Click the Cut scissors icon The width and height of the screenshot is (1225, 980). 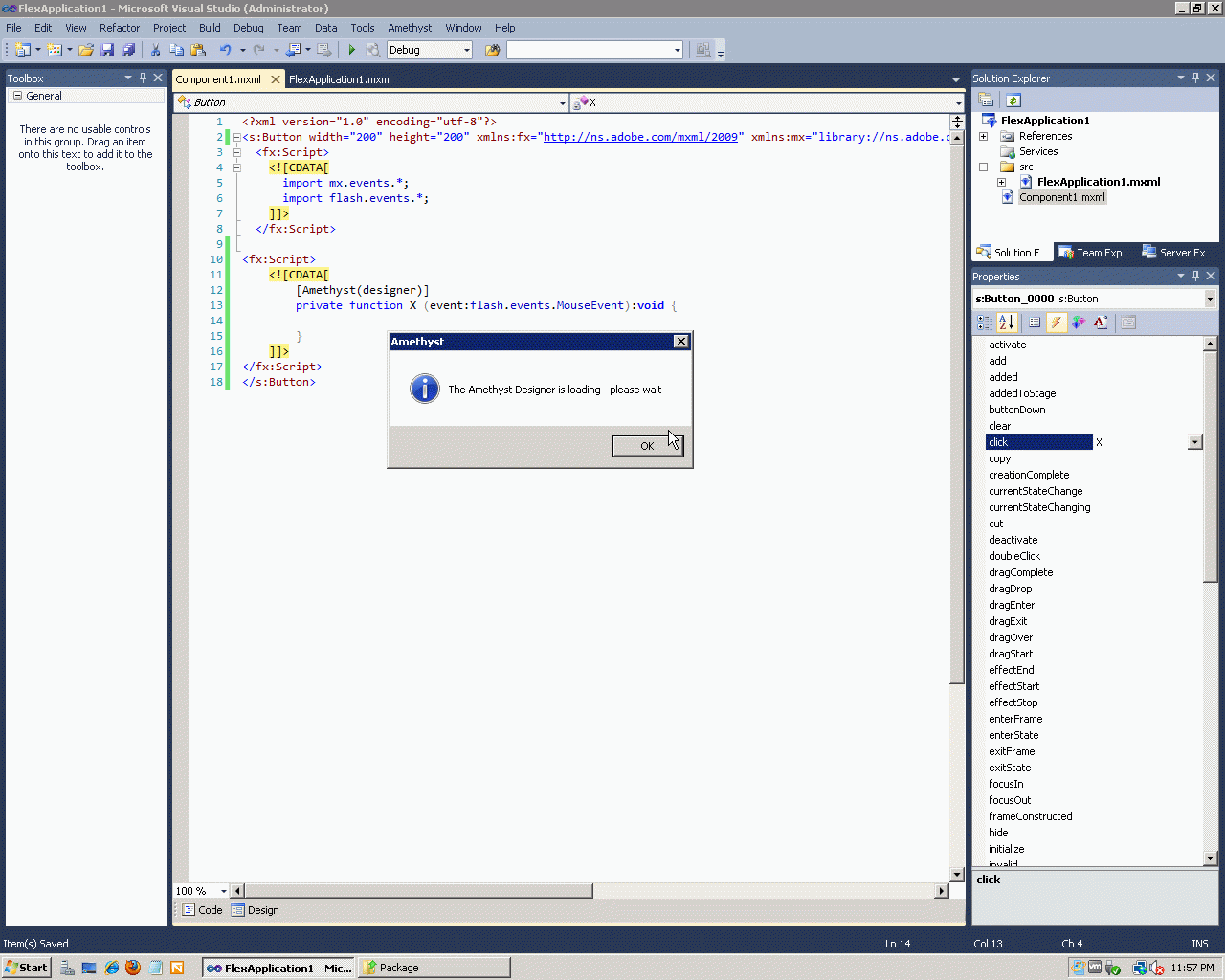(x=155, y=50)
